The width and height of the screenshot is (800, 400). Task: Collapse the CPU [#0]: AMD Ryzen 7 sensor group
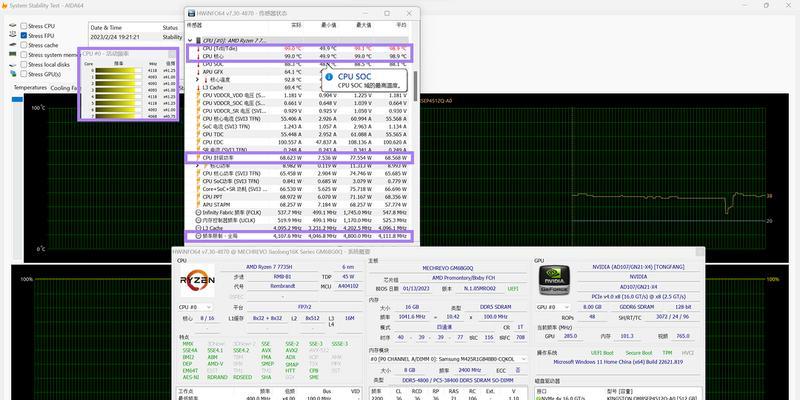190,40
